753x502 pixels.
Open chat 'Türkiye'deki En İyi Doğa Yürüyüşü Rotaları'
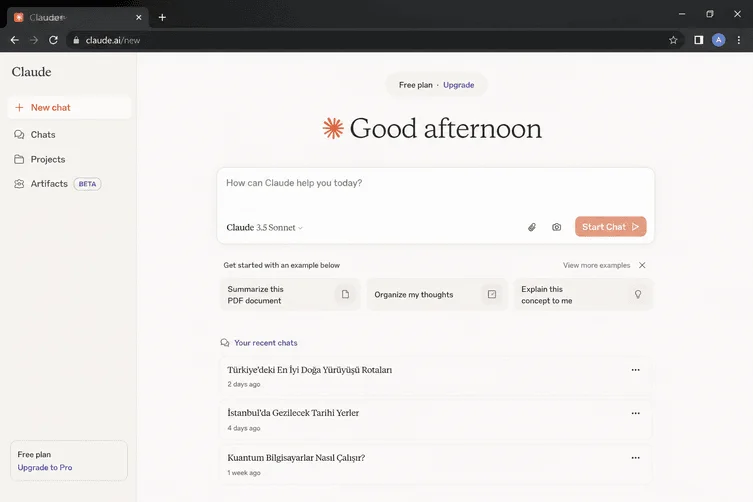tap(435, 377)
